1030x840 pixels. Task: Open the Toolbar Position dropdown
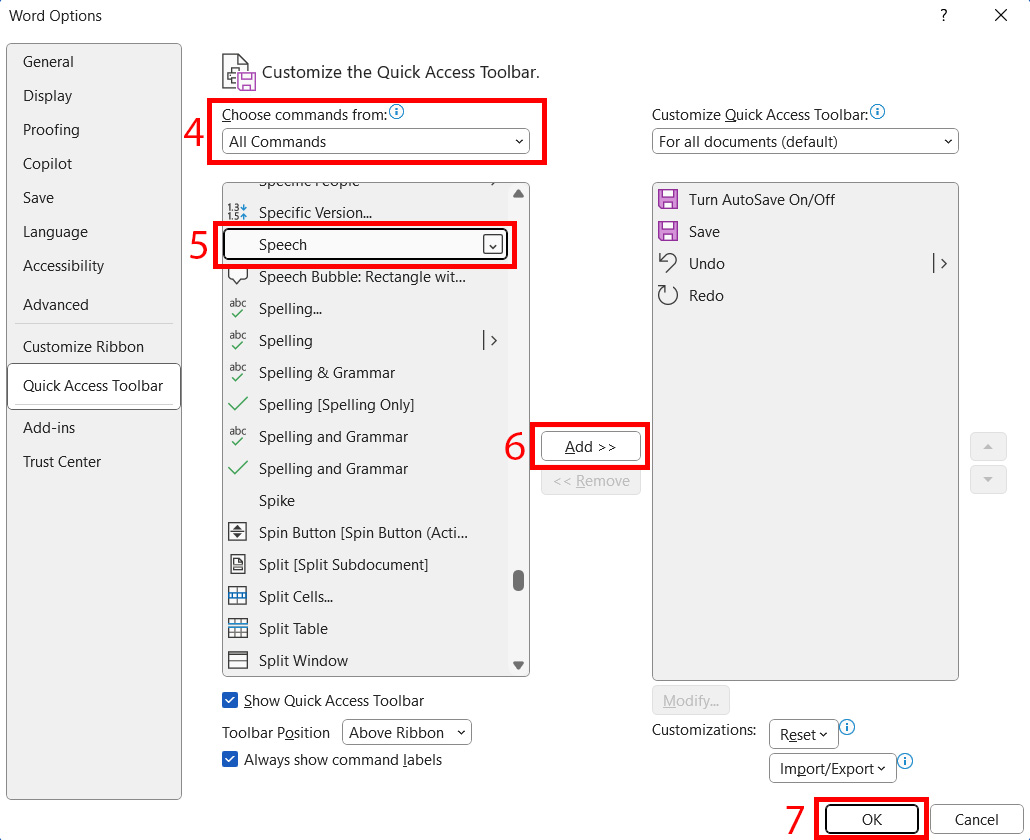[x=407, y=732]
